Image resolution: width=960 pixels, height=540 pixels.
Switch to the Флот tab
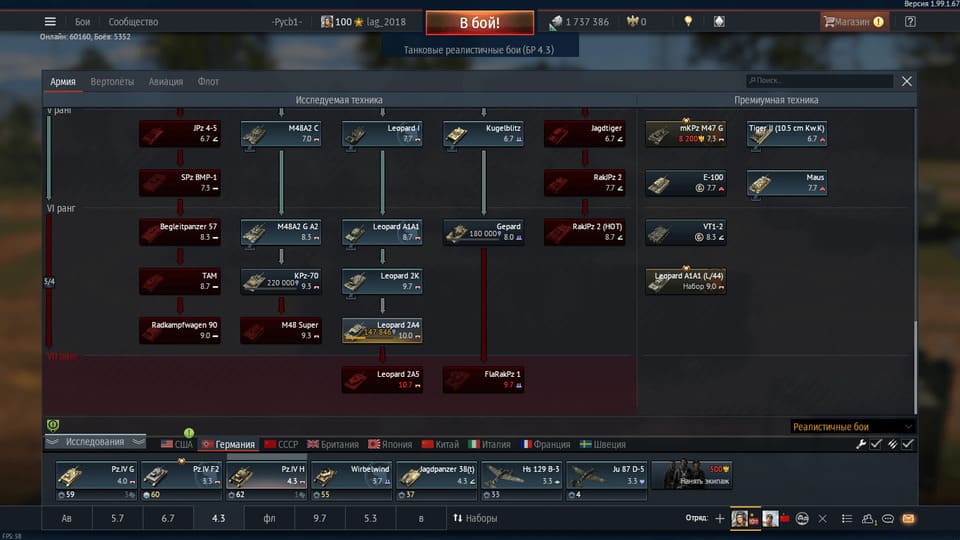pyautogui.click(x=208, y=81)
